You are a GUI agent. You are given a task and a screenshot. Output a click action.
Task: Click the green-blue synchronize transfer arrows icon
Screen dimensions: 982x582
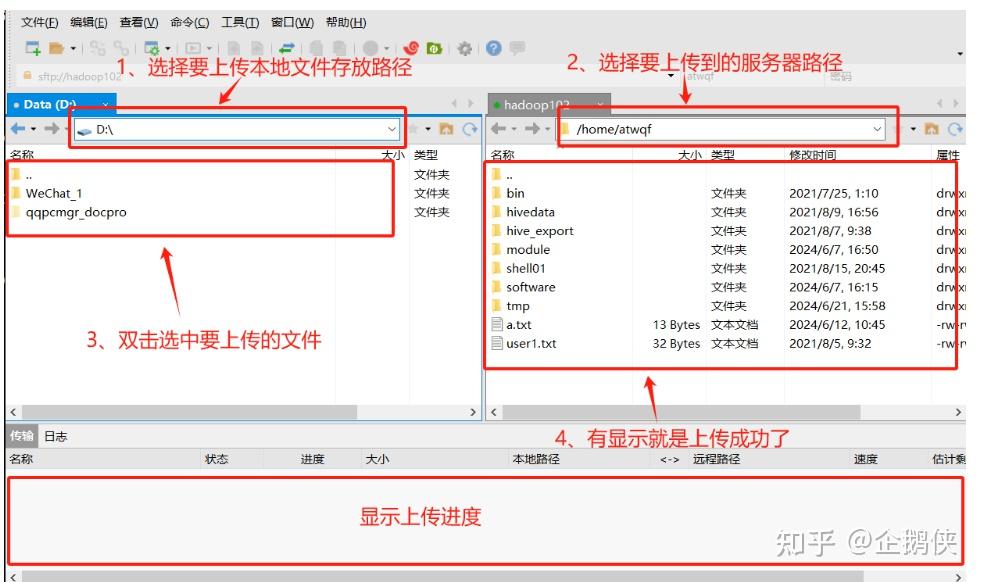287,48
